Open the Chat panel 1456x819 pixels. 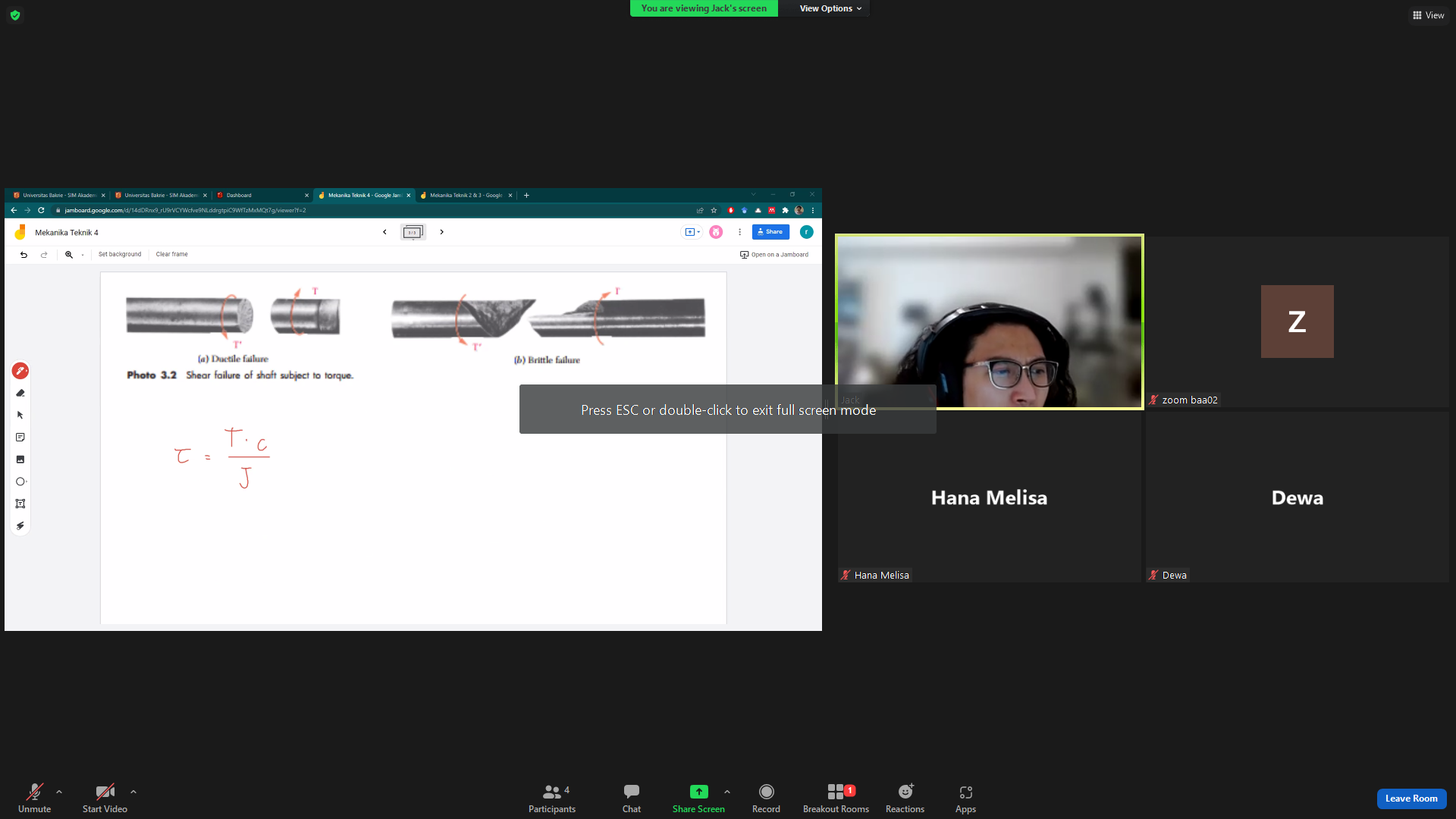pos(632,798)
